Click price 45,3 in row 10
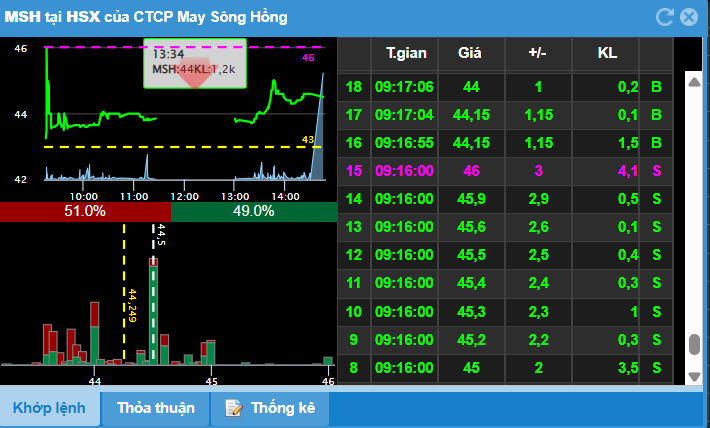 tap(471, 312)
